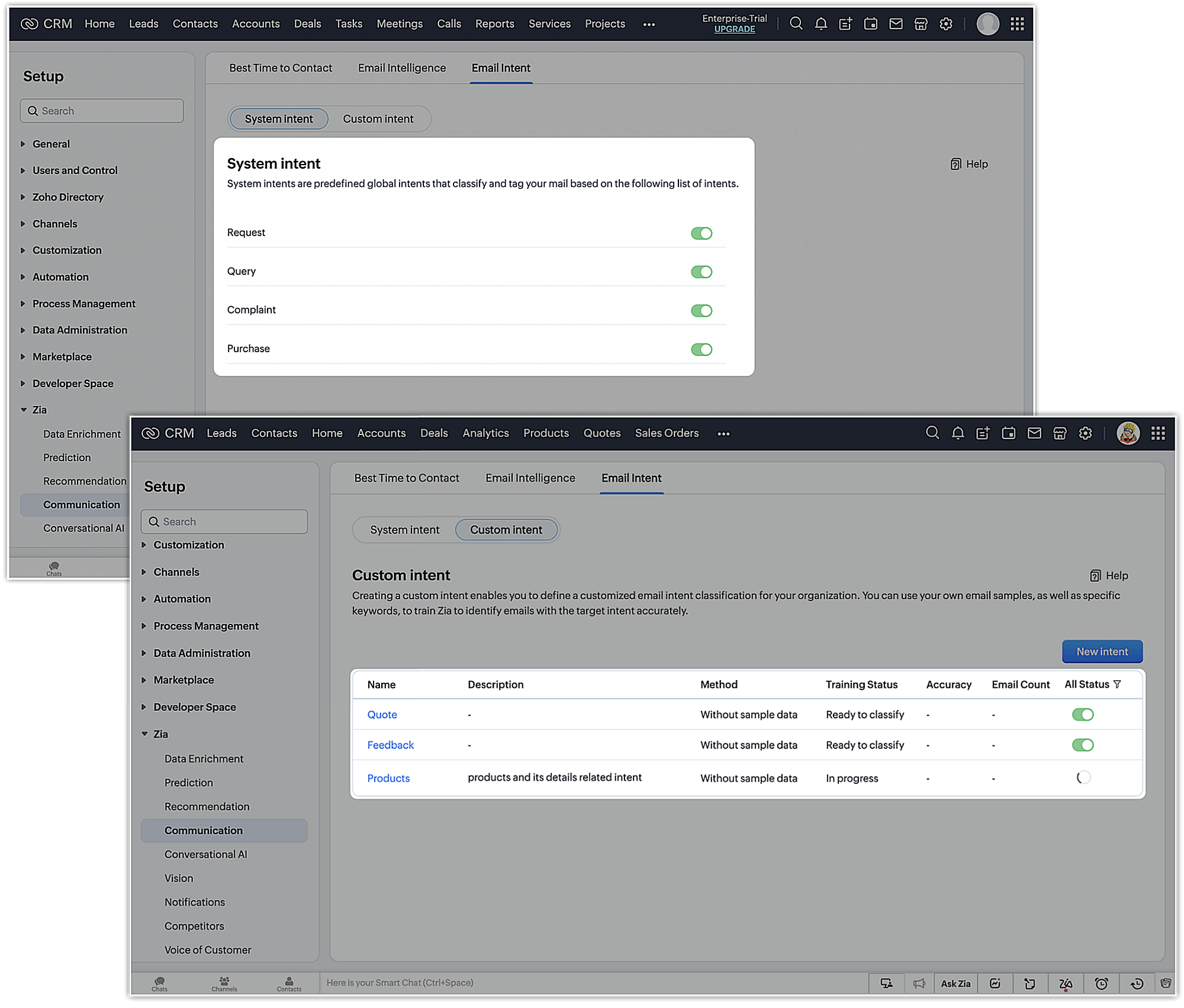The height and width of the screenshot is (1008, 1184).
Task: Expand Users and Control in Setup sidebar
Action: 75,170
